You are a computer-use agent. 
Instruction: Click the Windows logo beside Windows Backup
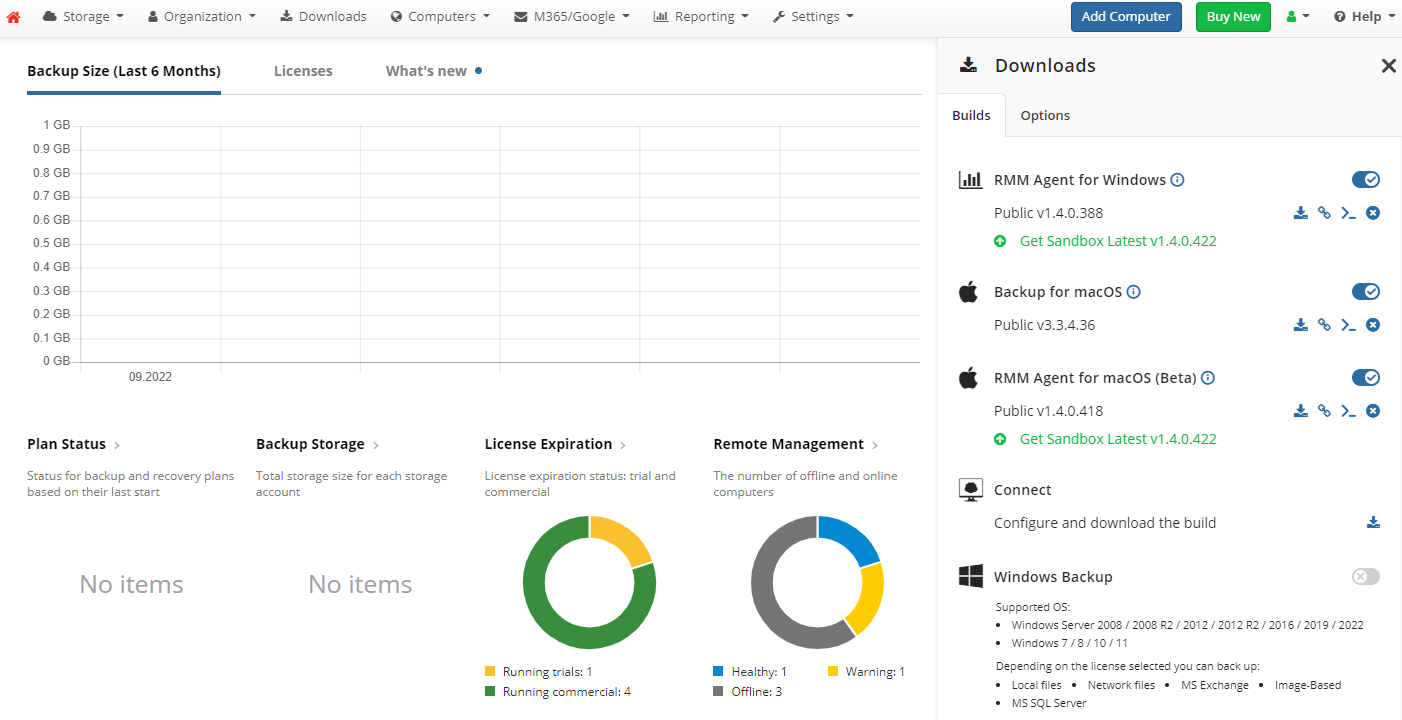tap(970, 576)
